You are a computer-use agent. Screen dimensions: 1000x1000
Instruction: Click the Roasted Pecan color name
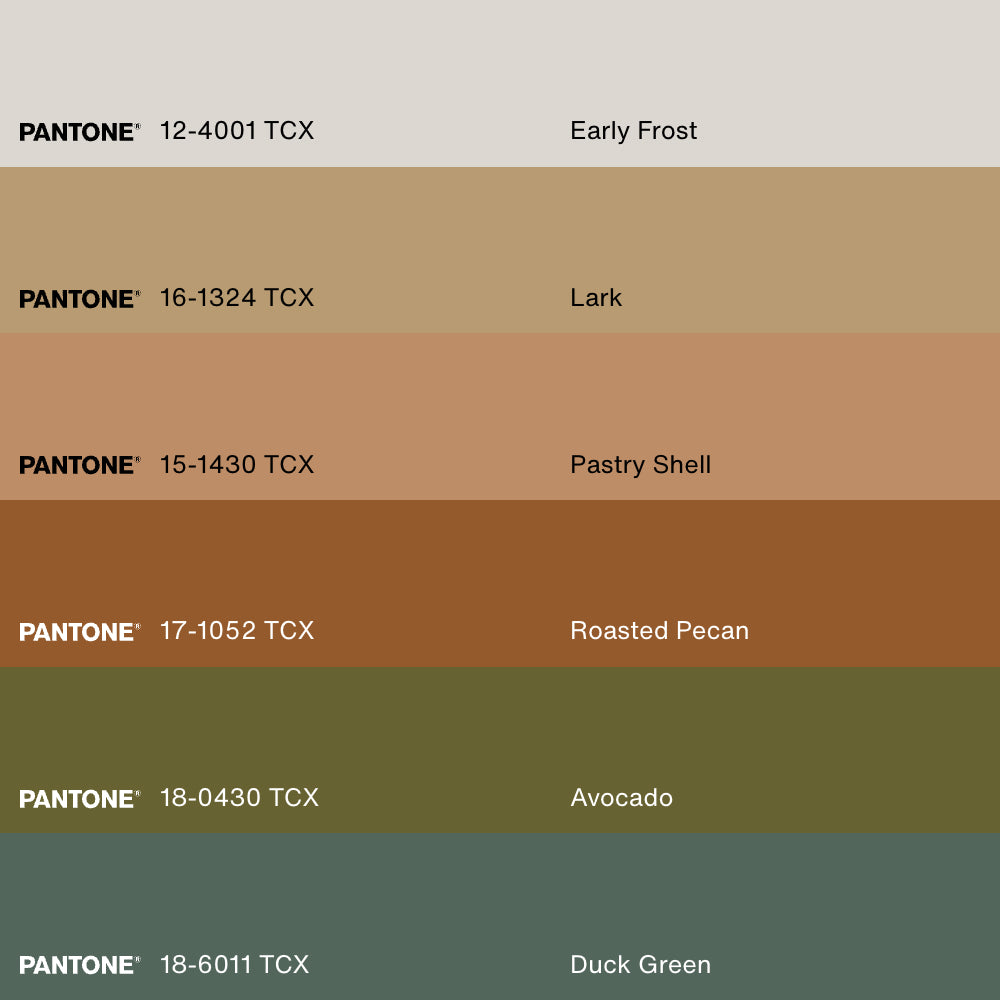(659, 631)
